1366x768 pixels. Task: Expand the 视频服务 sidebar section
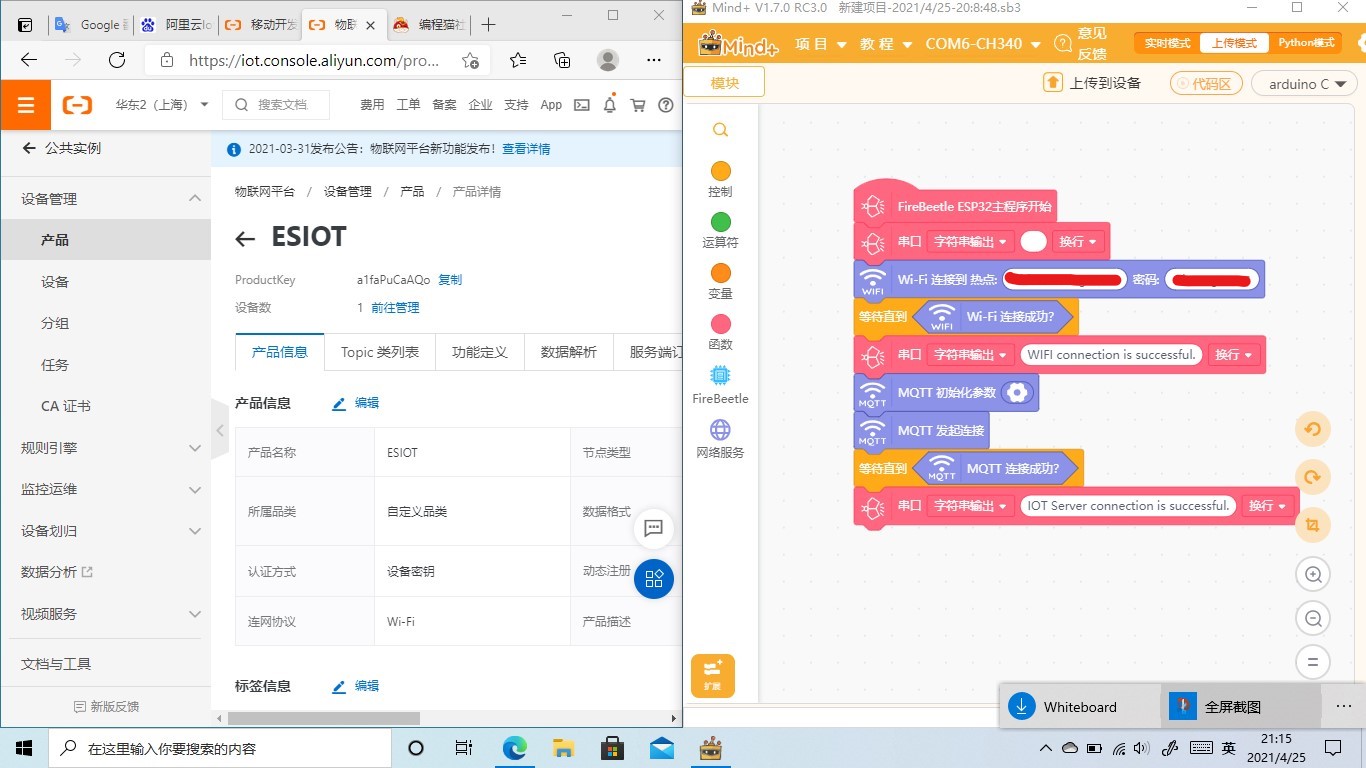pyautogui.click(x=195, y=614)
